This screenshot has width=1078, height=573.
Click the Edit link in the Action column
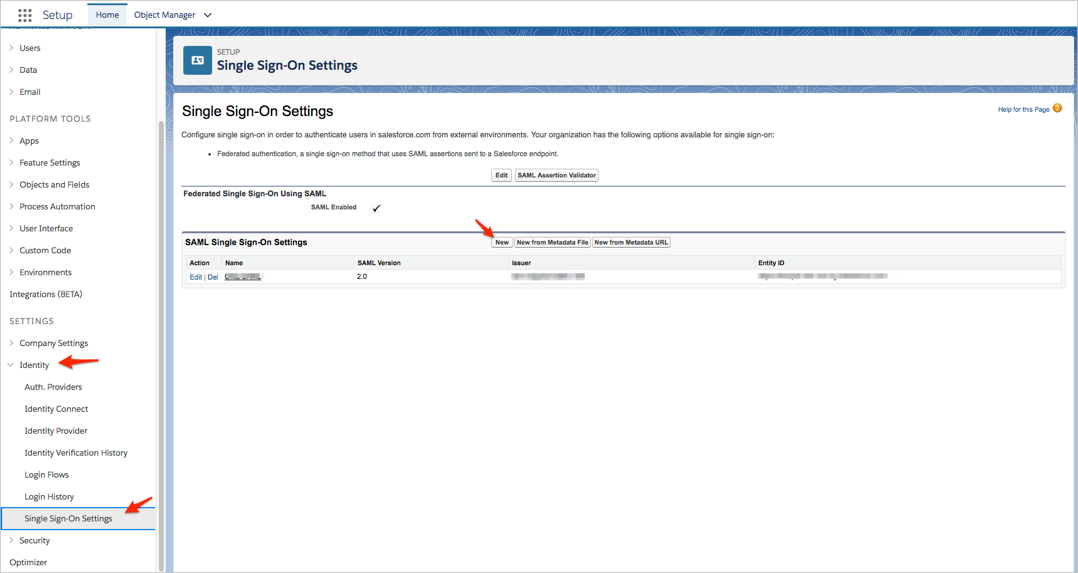[195, 277]
